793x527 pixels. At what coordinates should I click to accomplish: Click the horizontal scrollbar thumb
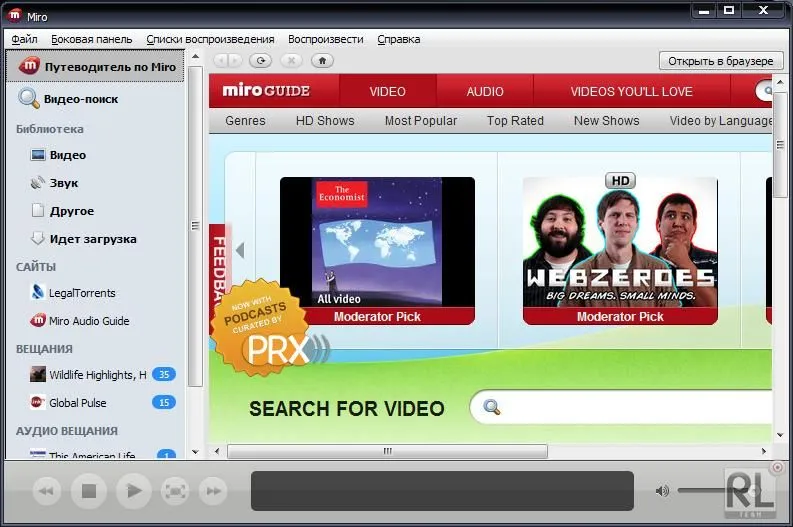pyautogui.click(x=387, y=451)
